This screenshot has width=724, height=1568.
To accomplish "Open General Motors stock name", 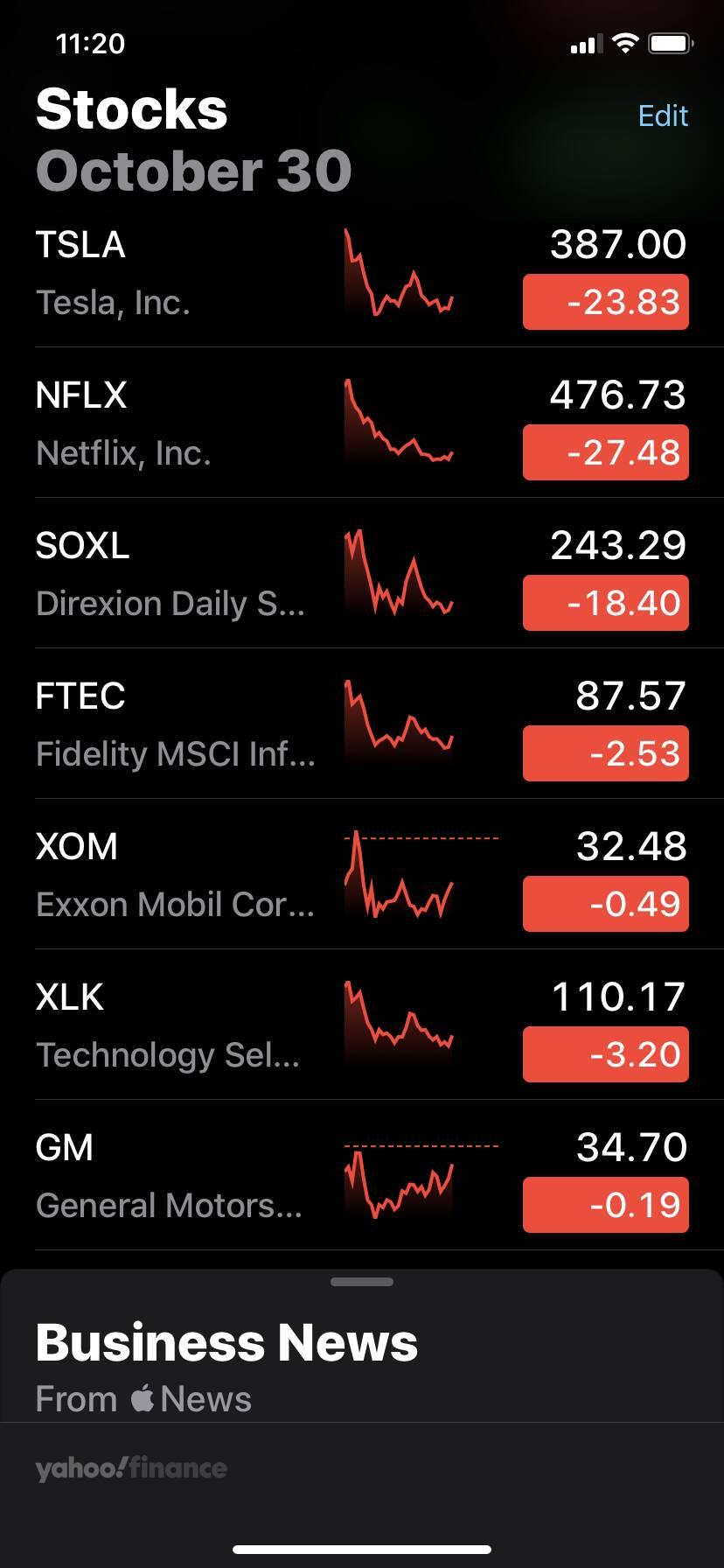I will pos(169,1206).
